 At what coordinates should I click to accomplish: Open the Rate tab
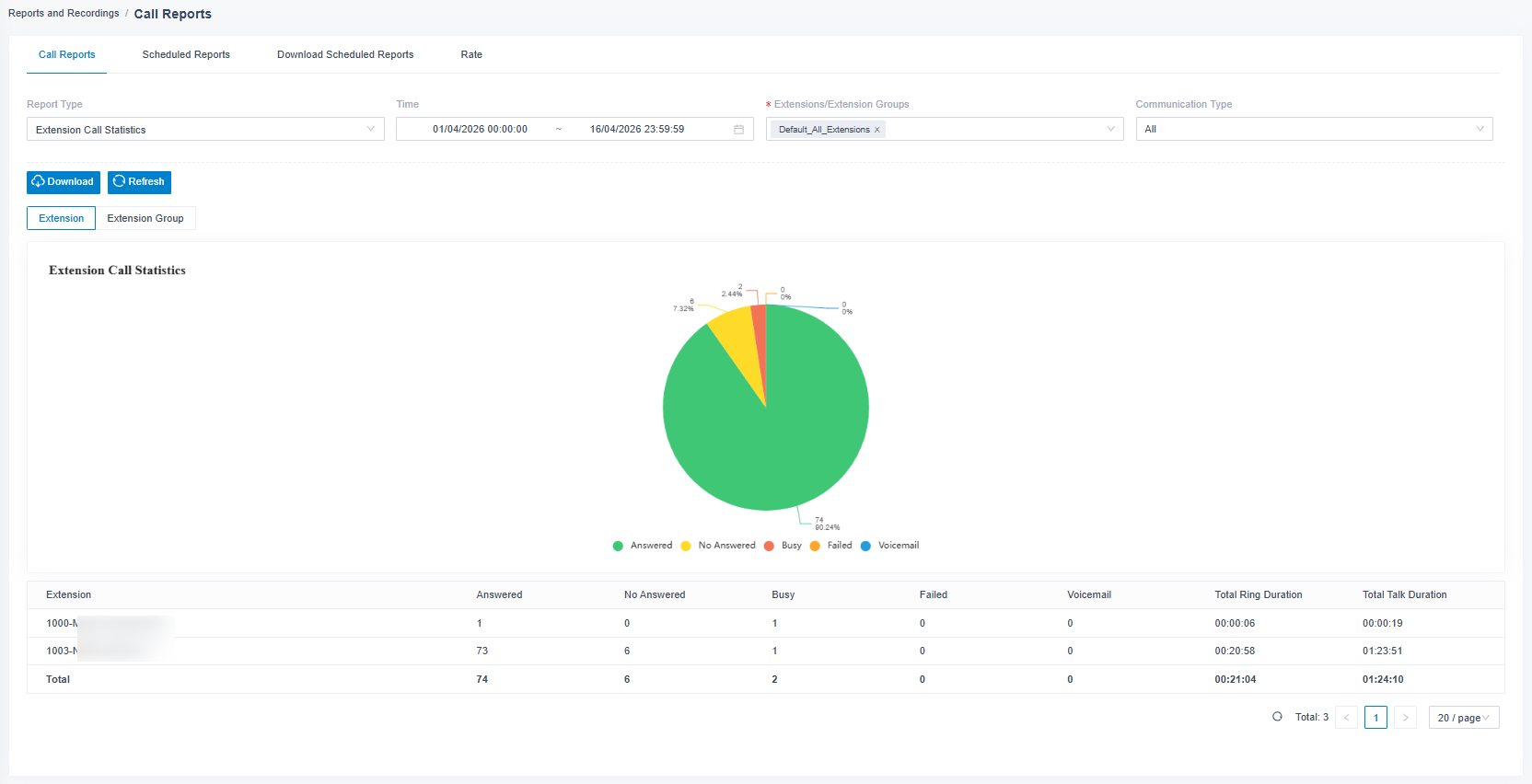(x=471, y=54)
